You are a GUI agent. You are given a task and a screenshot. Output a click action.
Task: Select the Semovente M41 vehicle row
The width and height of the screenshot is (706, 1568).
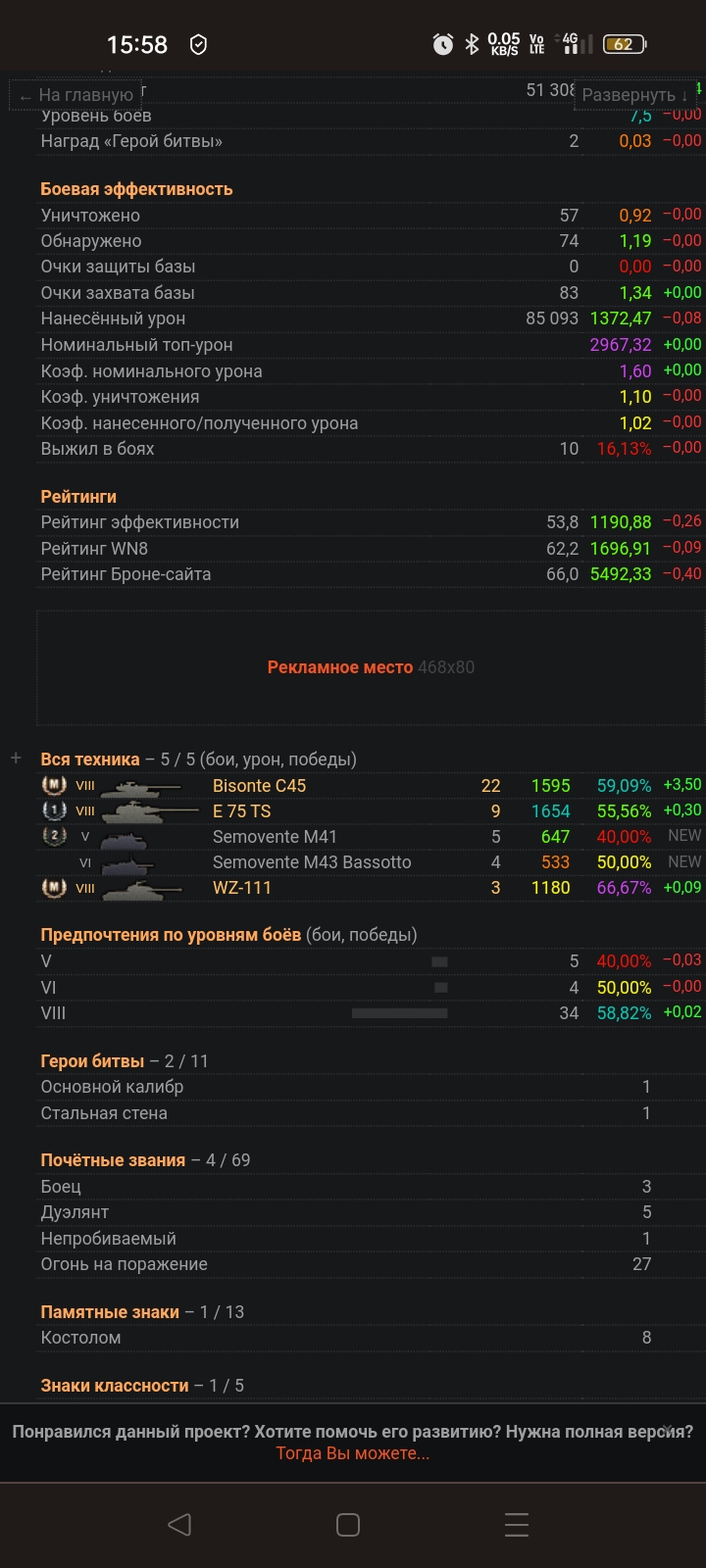(x=275, y=837)
